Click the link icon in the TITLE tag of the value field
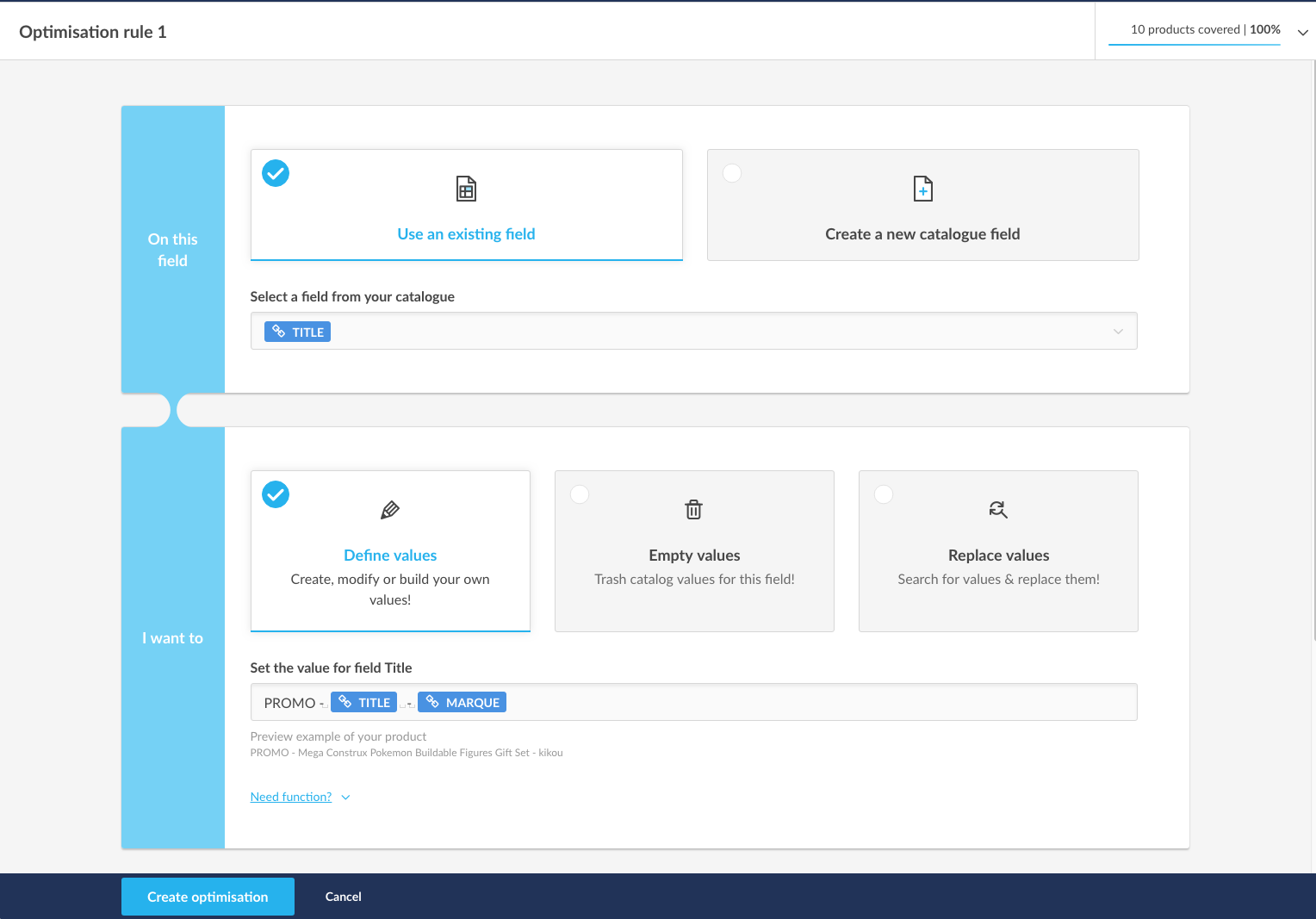The width and height of the screenshot is (1316, 919). pos(345,702)
